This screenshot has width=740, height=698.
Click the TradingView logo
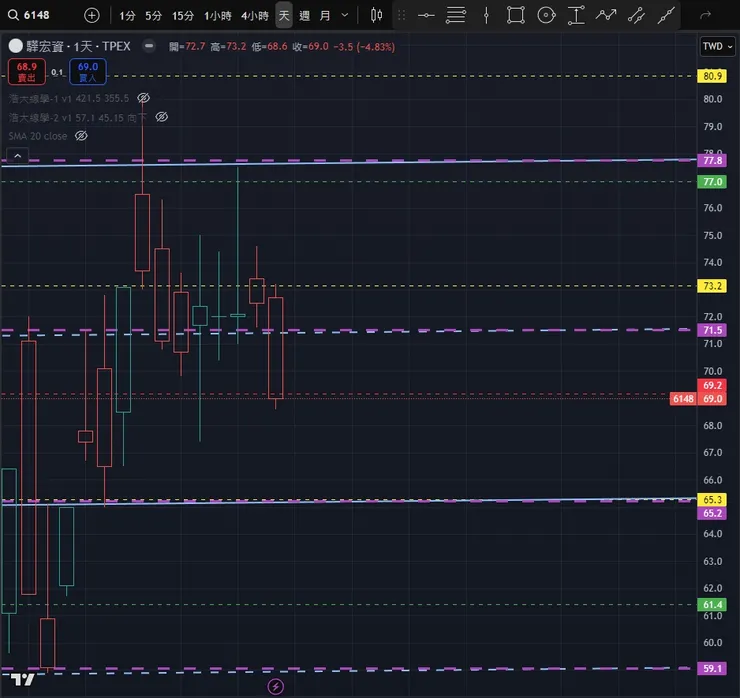[22, 680]
